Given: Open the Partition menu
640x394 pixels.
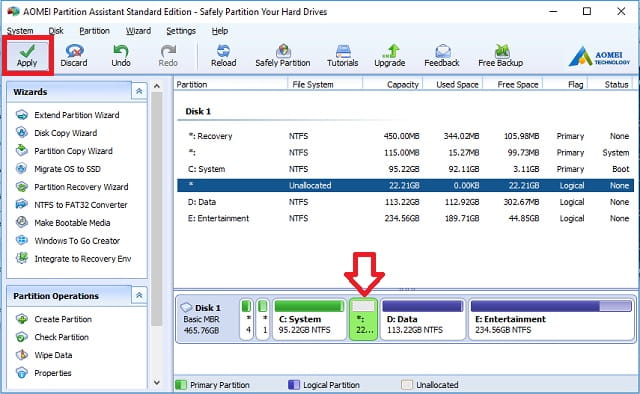Looking at the screenshot, I should point(94,31).
